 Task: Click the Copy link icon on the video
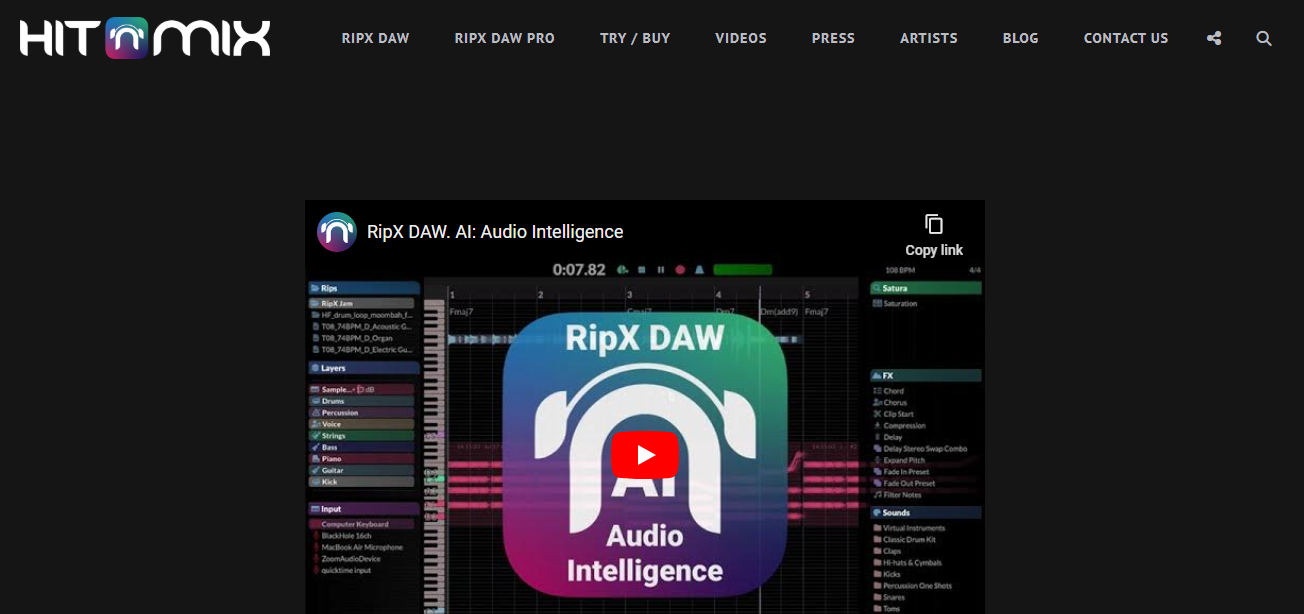coord(933,225)
